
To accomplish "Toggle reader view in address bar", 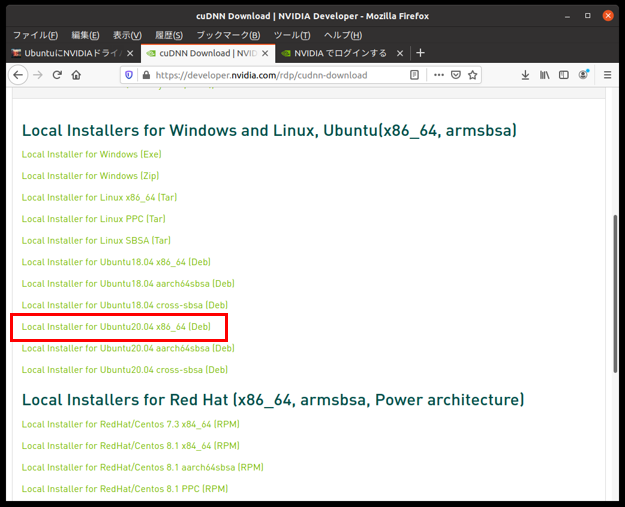I will pos(415,75).
